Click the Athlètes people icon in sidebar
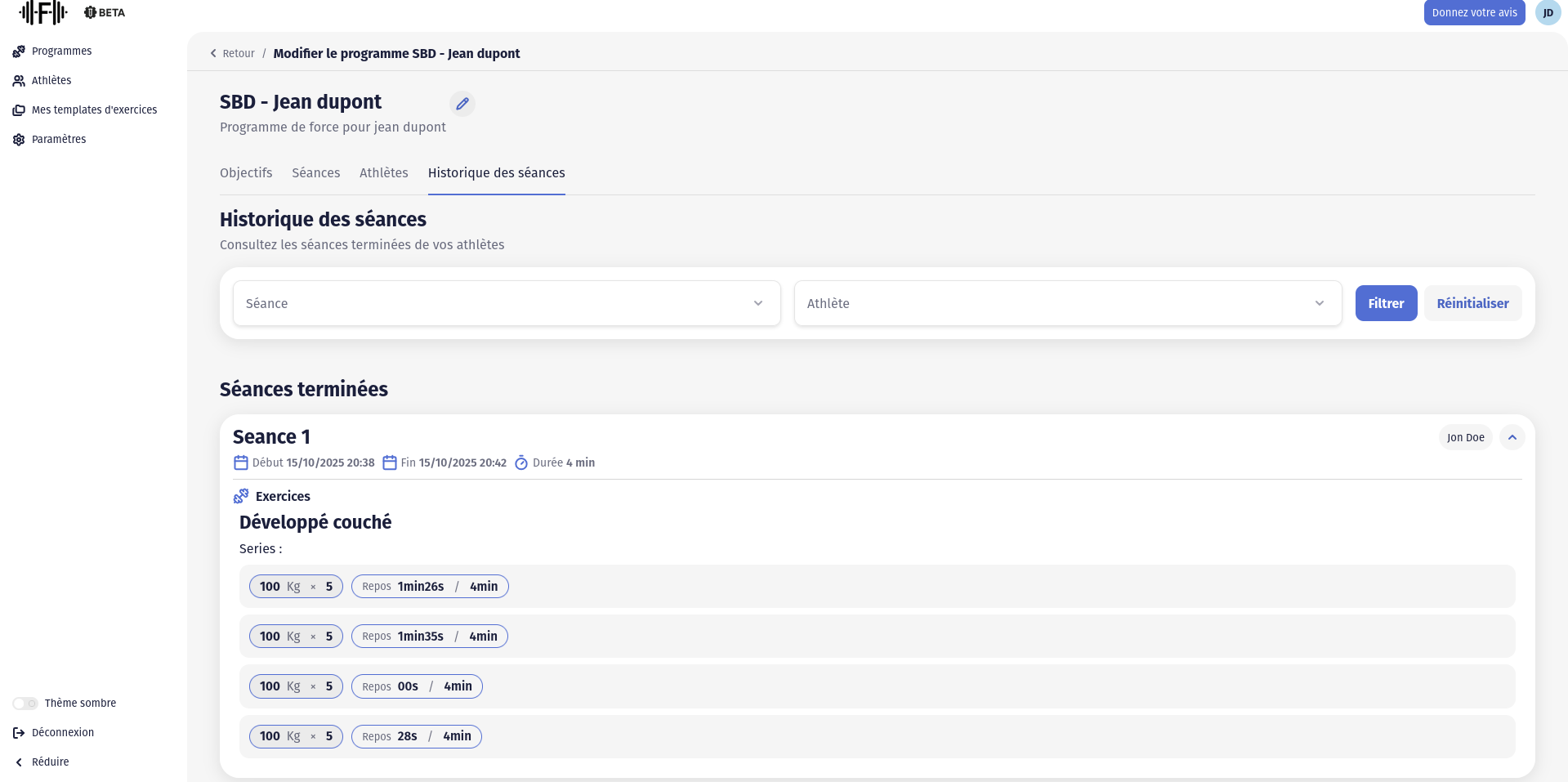 pos(19,81)
